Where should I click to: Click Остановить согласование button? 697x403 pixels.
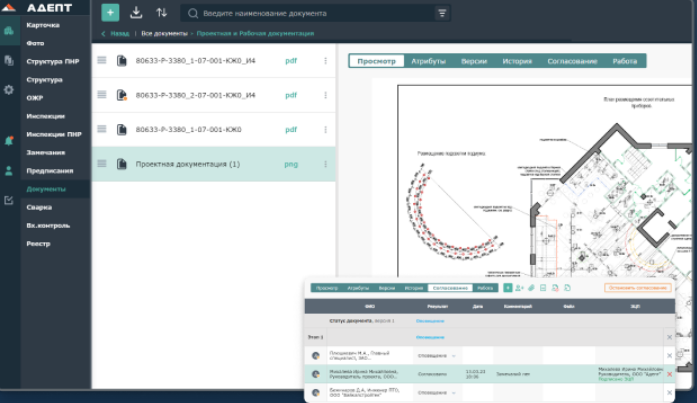tap(638, 288)
